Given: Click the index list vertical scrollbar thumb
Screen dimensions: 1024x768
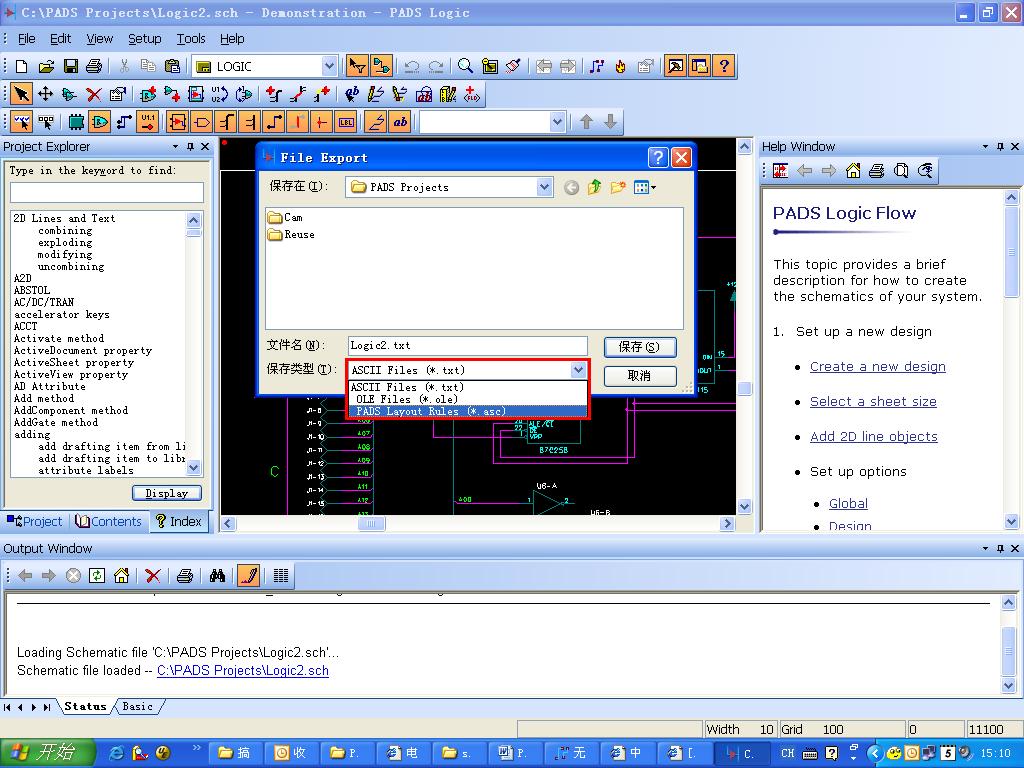Looking at the screenshot, I should click(x=193, y=232).
